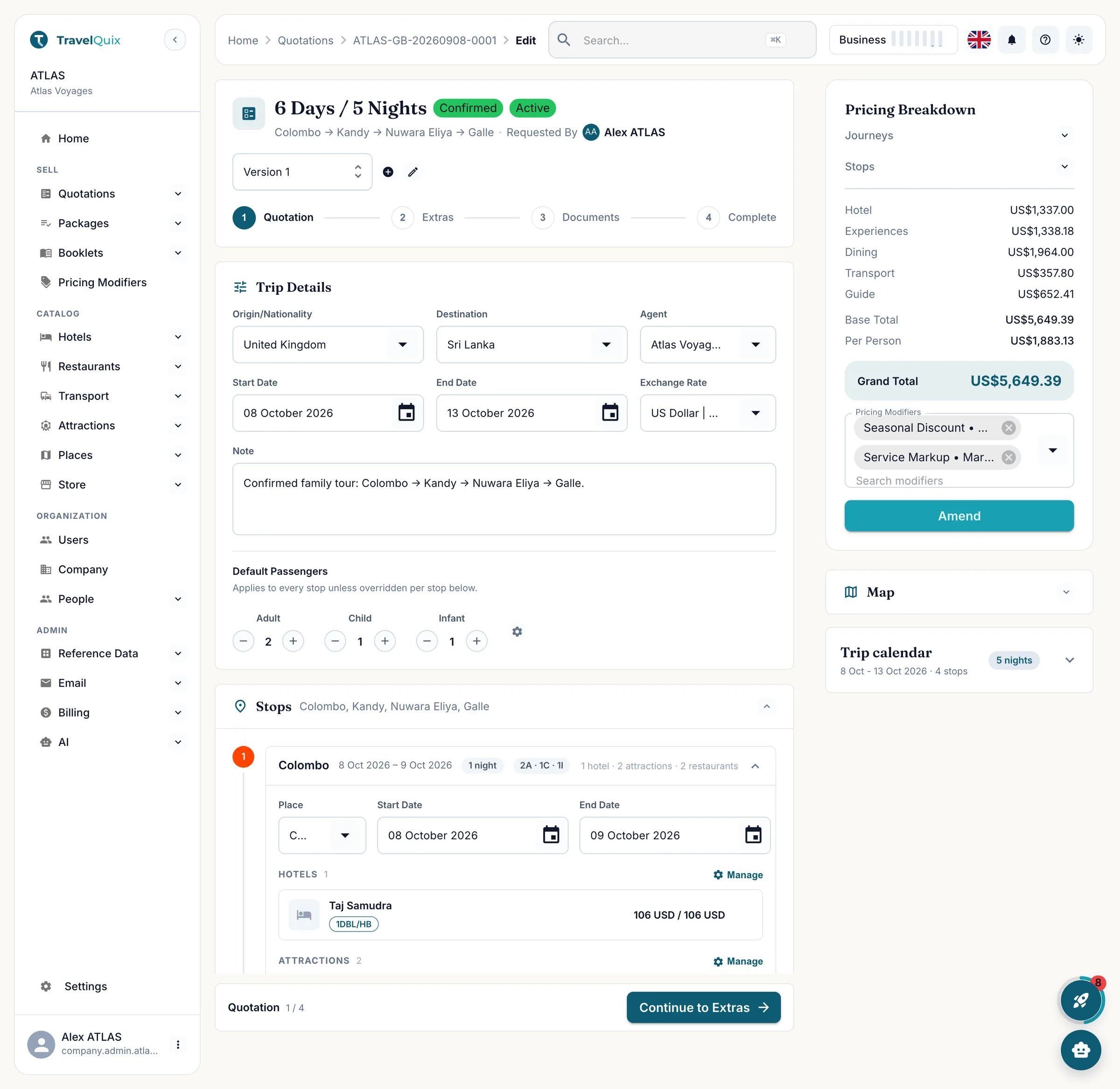Open Home breadcrumb link
Image resolution: width=1120 pixels, height=1089 pixels.
click(243, 40)
